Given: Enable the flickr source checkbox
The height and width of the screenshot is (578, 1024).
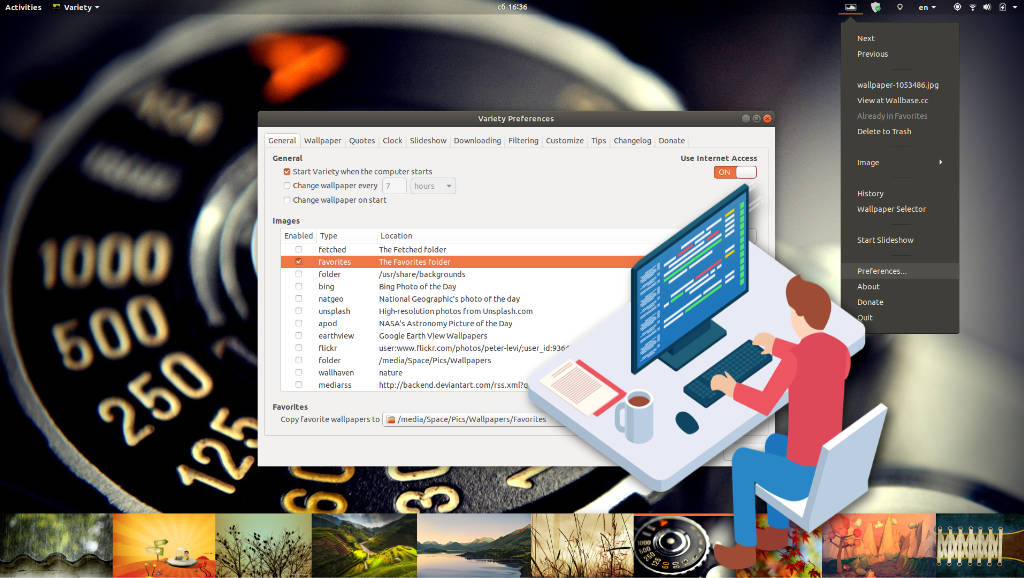Looking at the screenshot, I should point(298,348).
